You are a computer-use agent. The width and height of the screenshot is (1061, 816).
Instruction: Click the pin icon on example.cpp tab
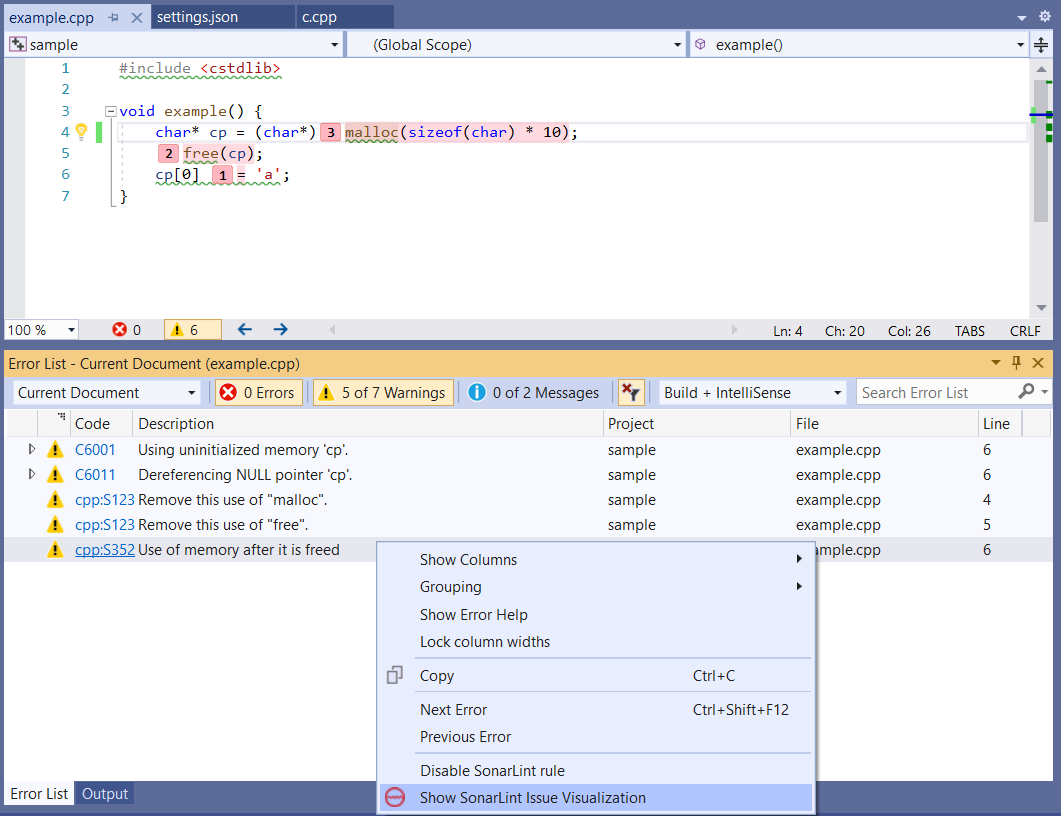tap(113, 18)
